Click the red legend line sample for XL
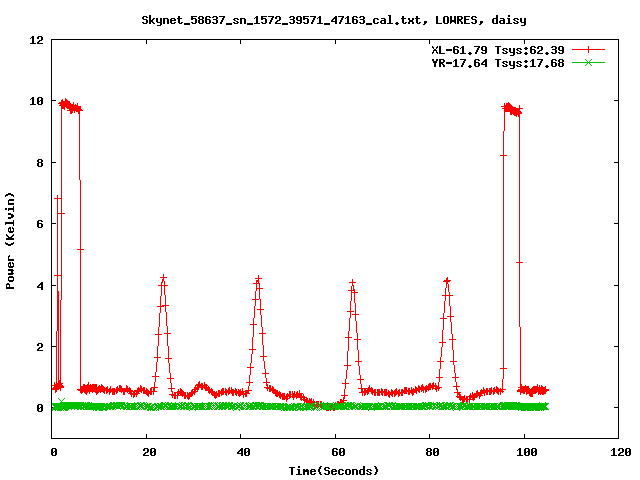Screen dimensions: 640x480 pyautogui.click(x=588, y=50)
